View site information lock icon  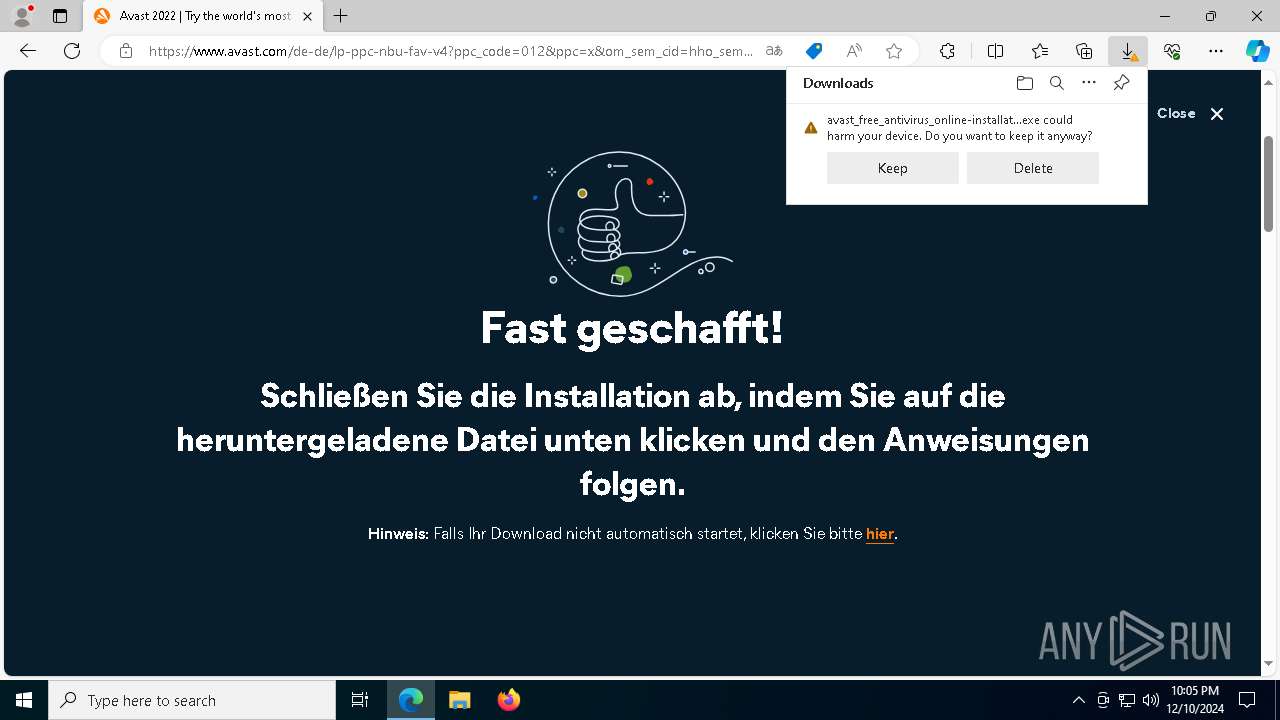pyautogui.click(x=126, y=51)
